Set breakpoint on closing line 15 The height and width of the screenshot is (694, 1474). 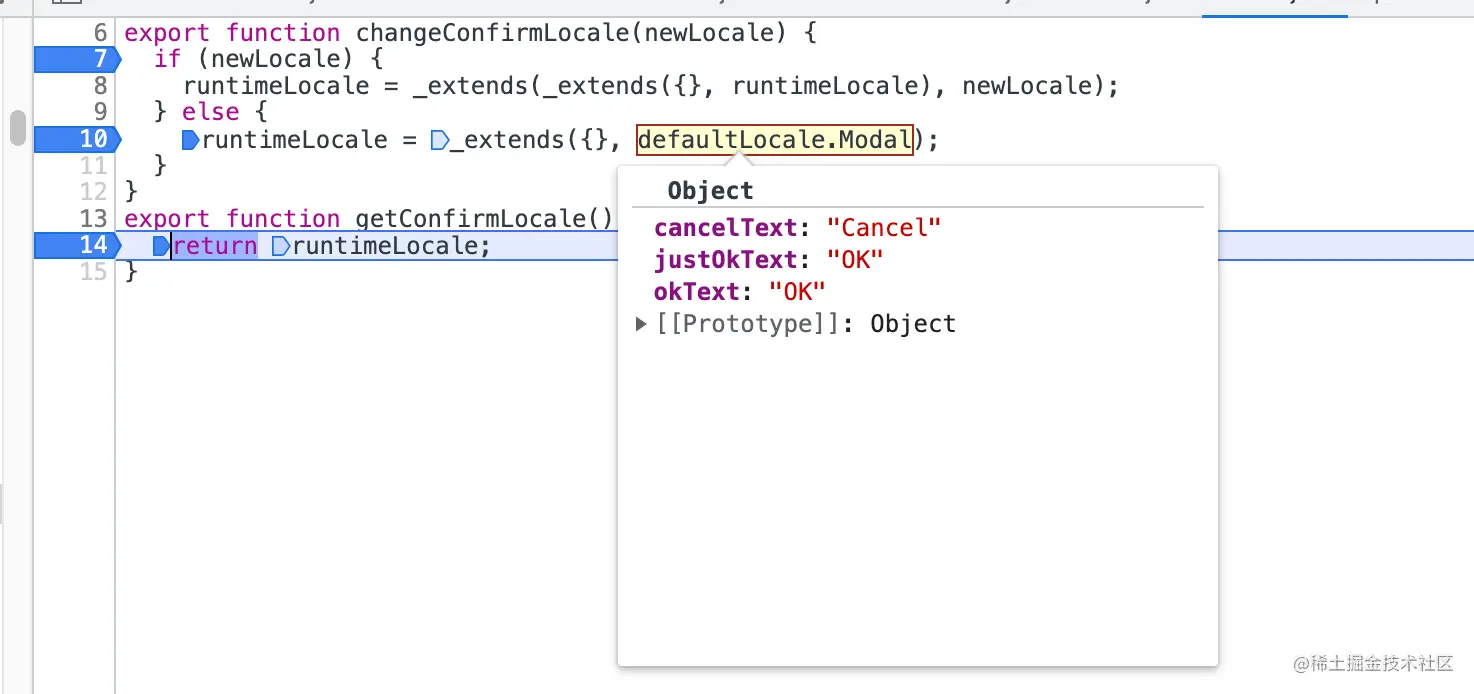(93, 272)
